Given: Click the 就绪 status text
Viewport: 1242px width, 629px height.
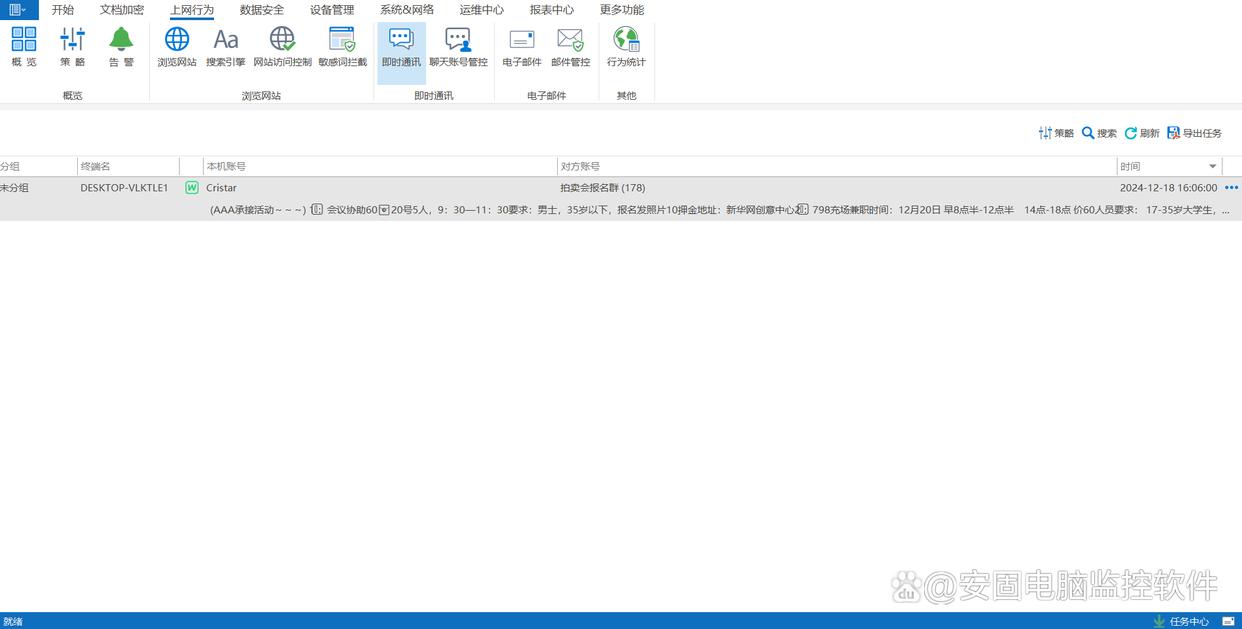Looking at the screenshot, I should (x=12, y=621).
